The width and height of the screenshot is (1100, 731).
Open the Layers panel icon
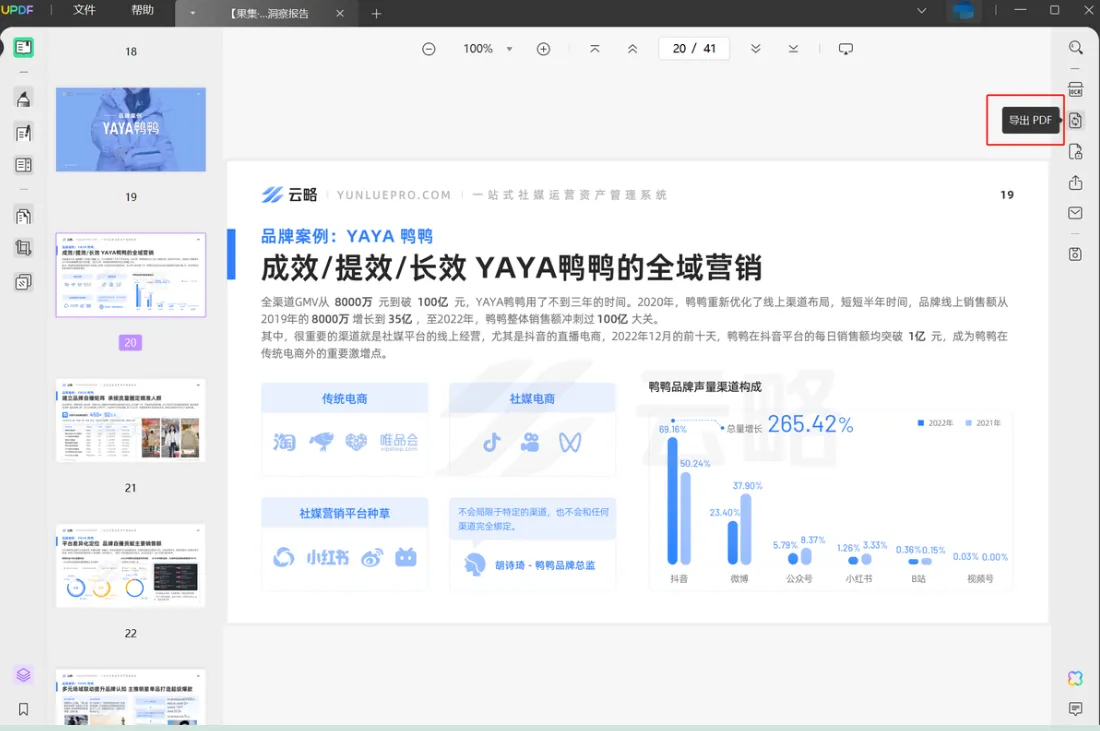[23, 675]
